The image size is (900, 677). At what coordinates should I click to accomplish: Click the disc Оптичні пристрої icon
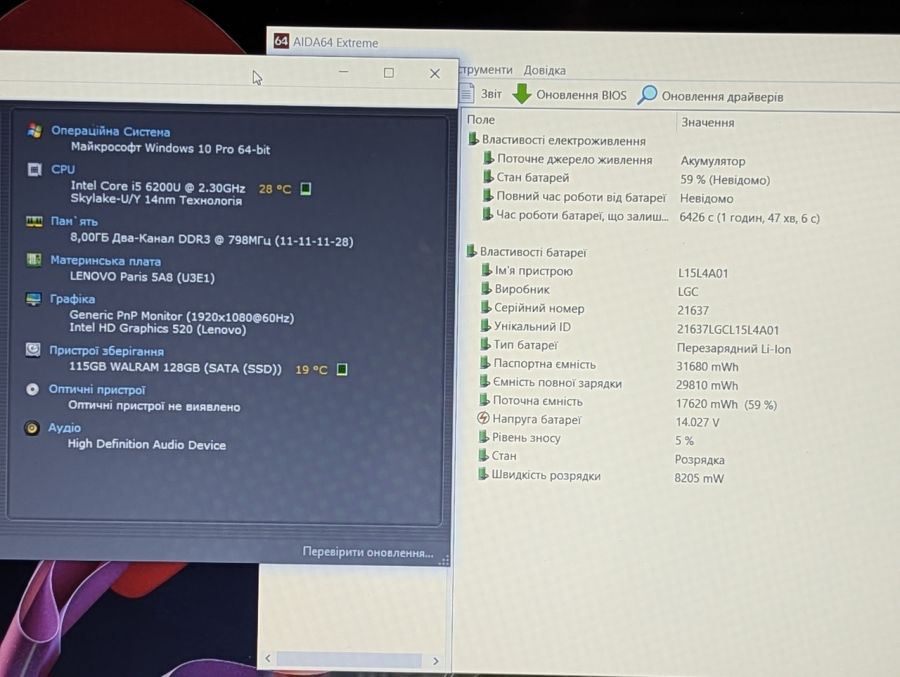tap(32, 389)
